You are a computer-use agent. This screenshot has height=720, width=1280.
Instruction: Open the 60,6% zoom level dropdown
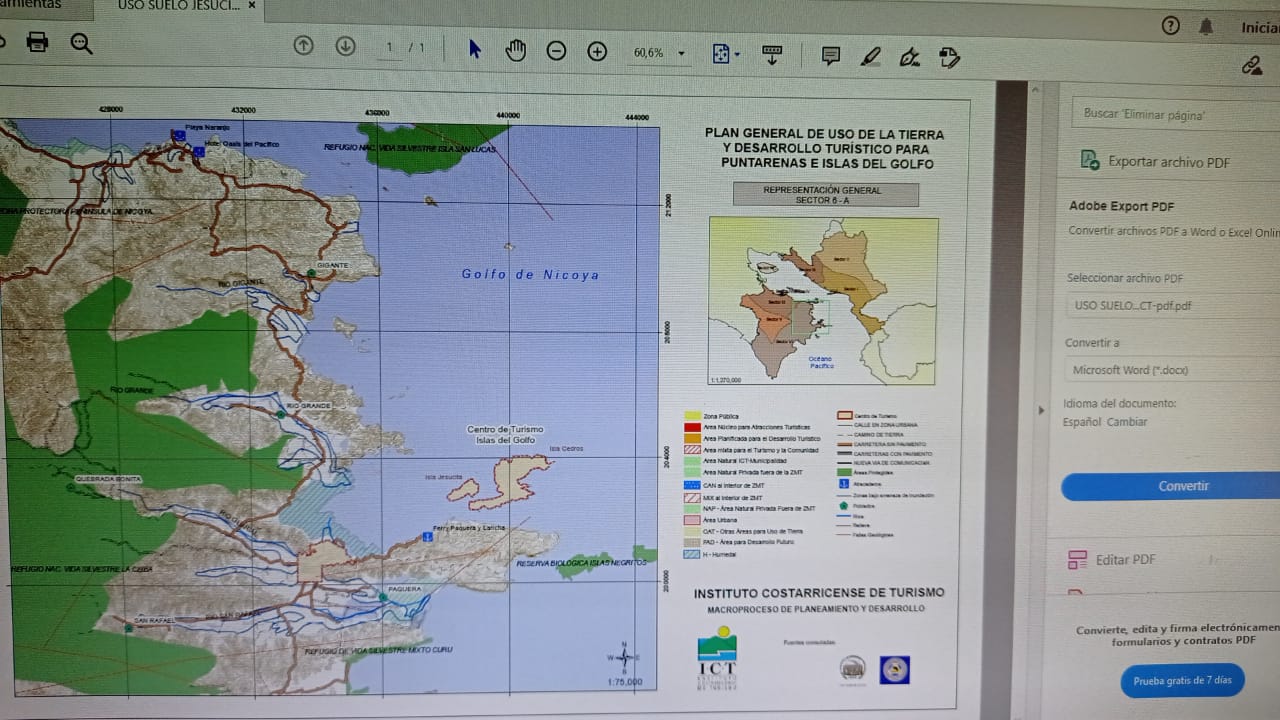[660, 53]
